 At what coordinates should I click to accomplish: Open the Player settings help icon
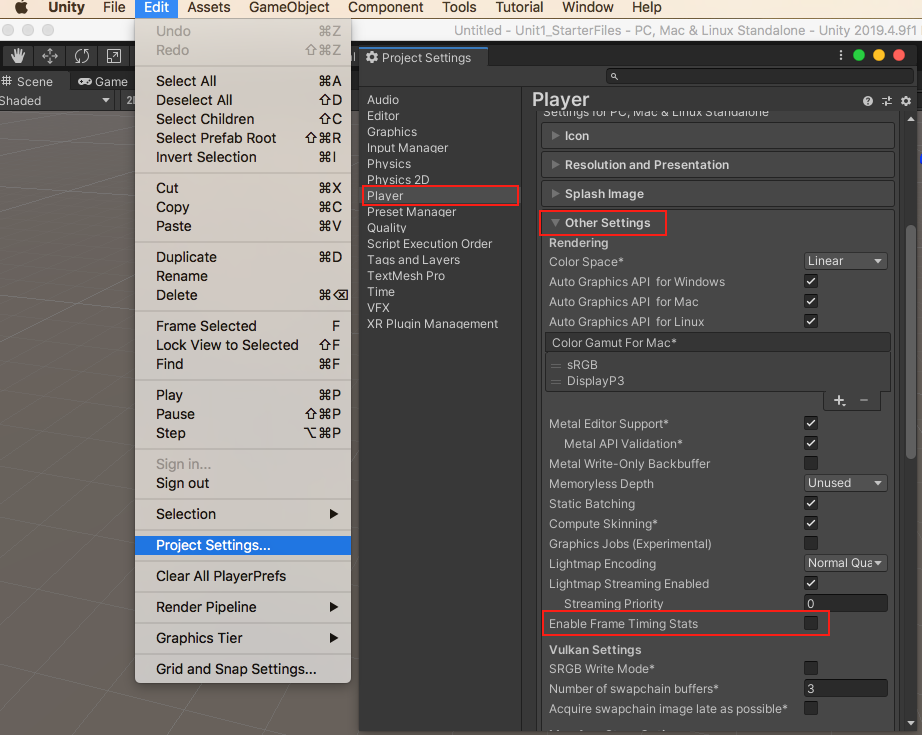point(867,100)
